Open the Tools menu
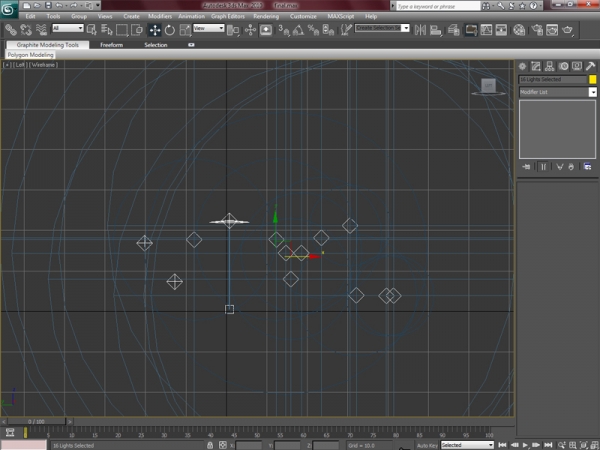 tap(53, 16)
